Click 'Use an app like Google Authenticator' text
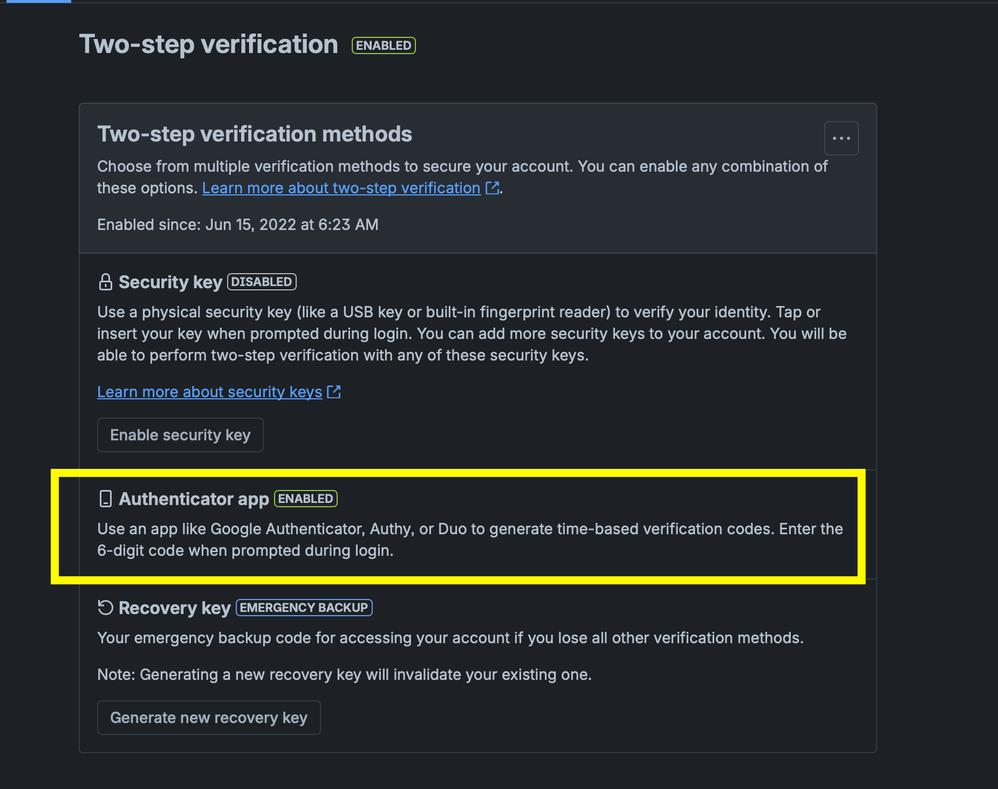The width and height of the screenshot is (998, 789). click(470, 540)
